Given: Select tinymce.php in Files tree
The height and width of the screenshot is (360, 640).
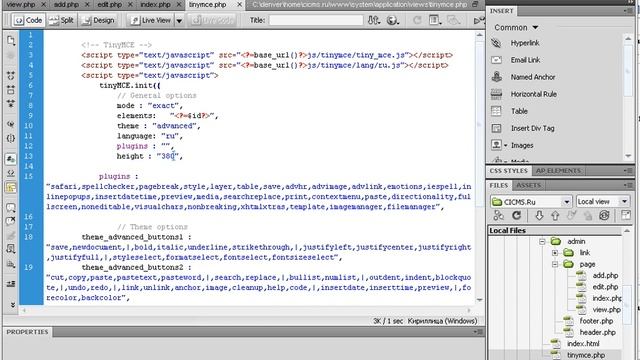Looking at the screenshot, I should coord(585,355).
